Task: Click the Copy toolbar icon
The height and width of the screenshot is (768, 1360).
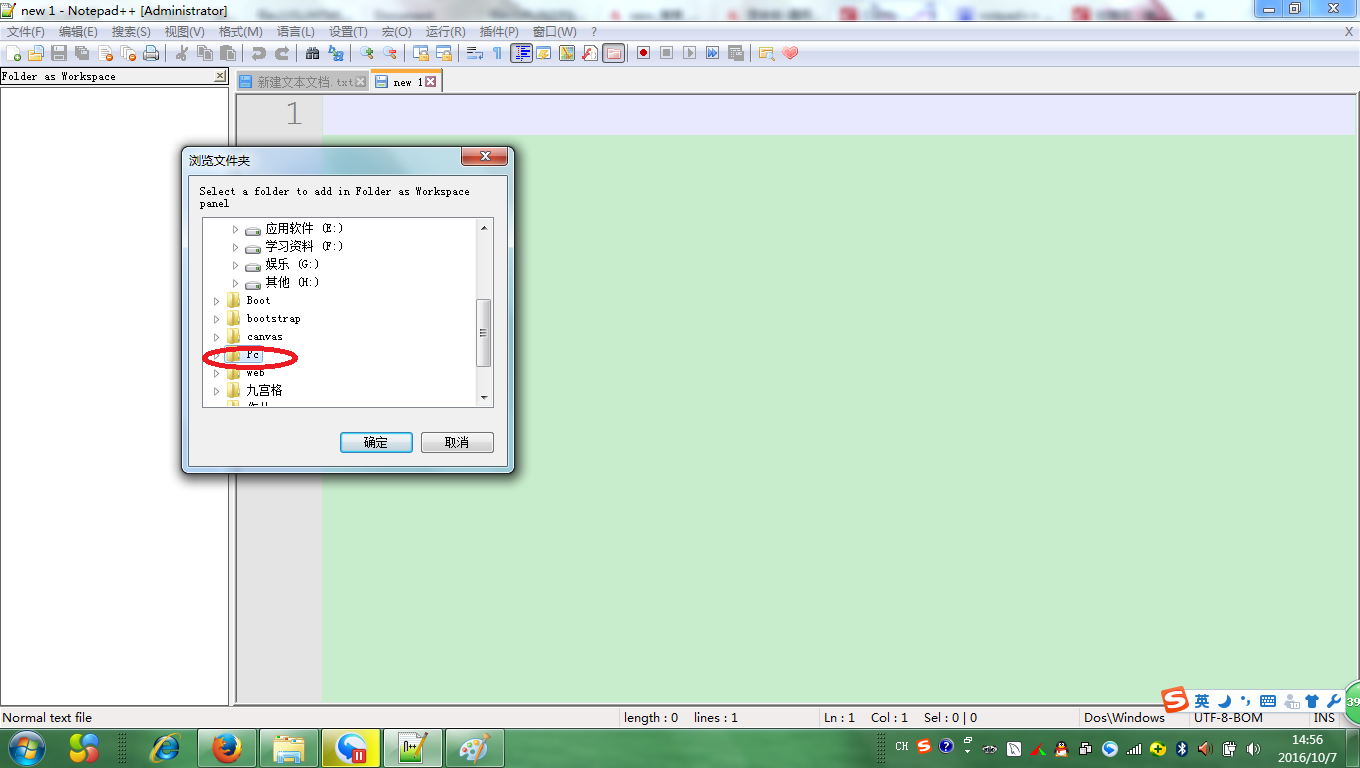Action: (x=205, y=53)
